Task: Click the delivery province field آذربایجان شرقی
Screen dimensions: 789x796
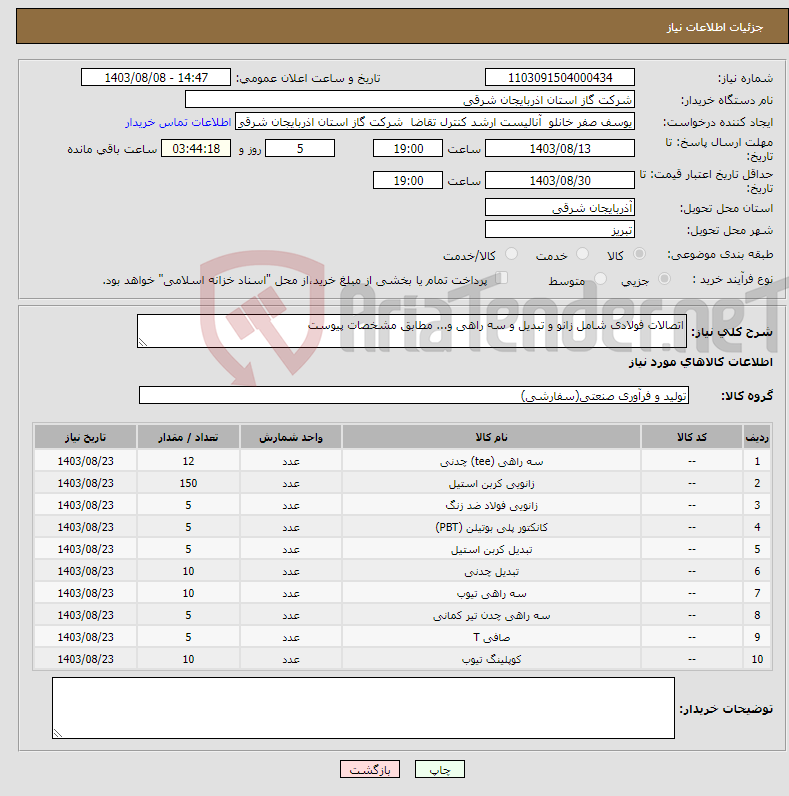Action: 560,208
